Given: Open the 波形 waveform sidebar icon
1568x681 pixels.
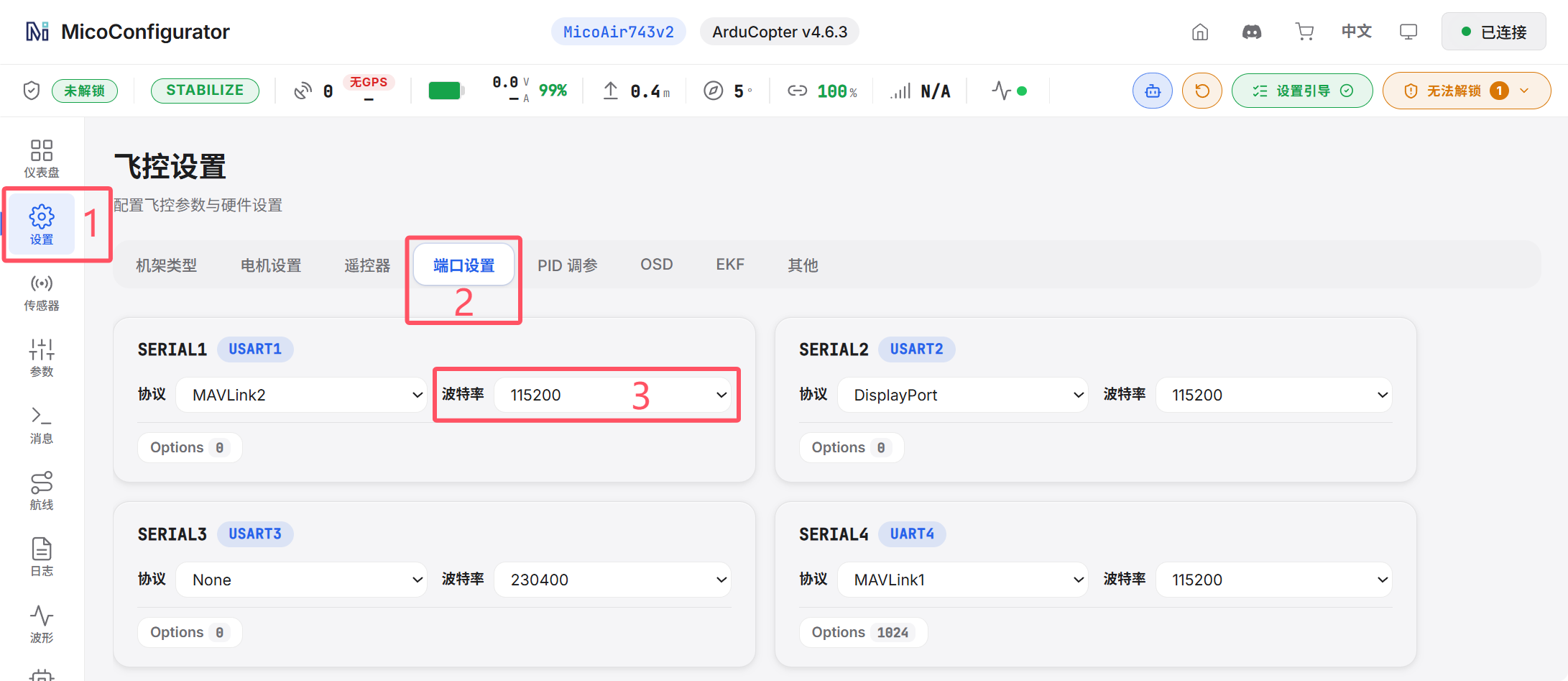Looking at the screenshot, I should coord(42,624).
